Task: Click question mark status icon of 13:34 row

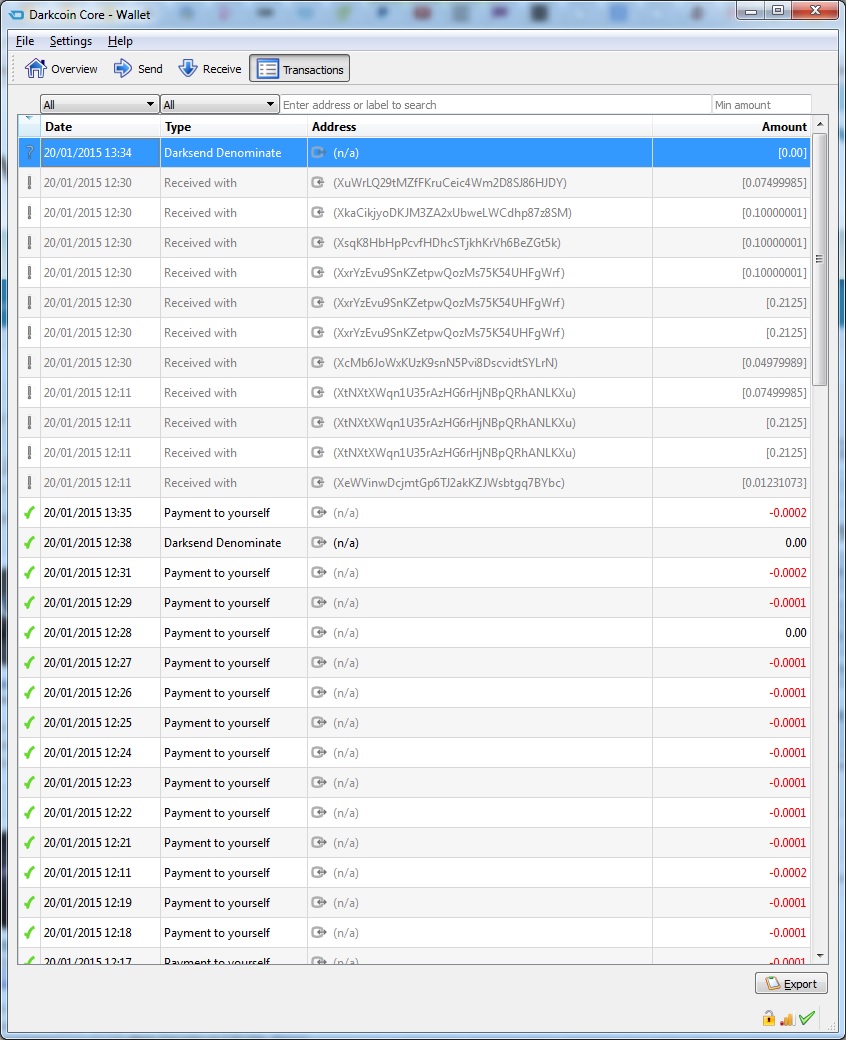Action: [x=29, y=153]
